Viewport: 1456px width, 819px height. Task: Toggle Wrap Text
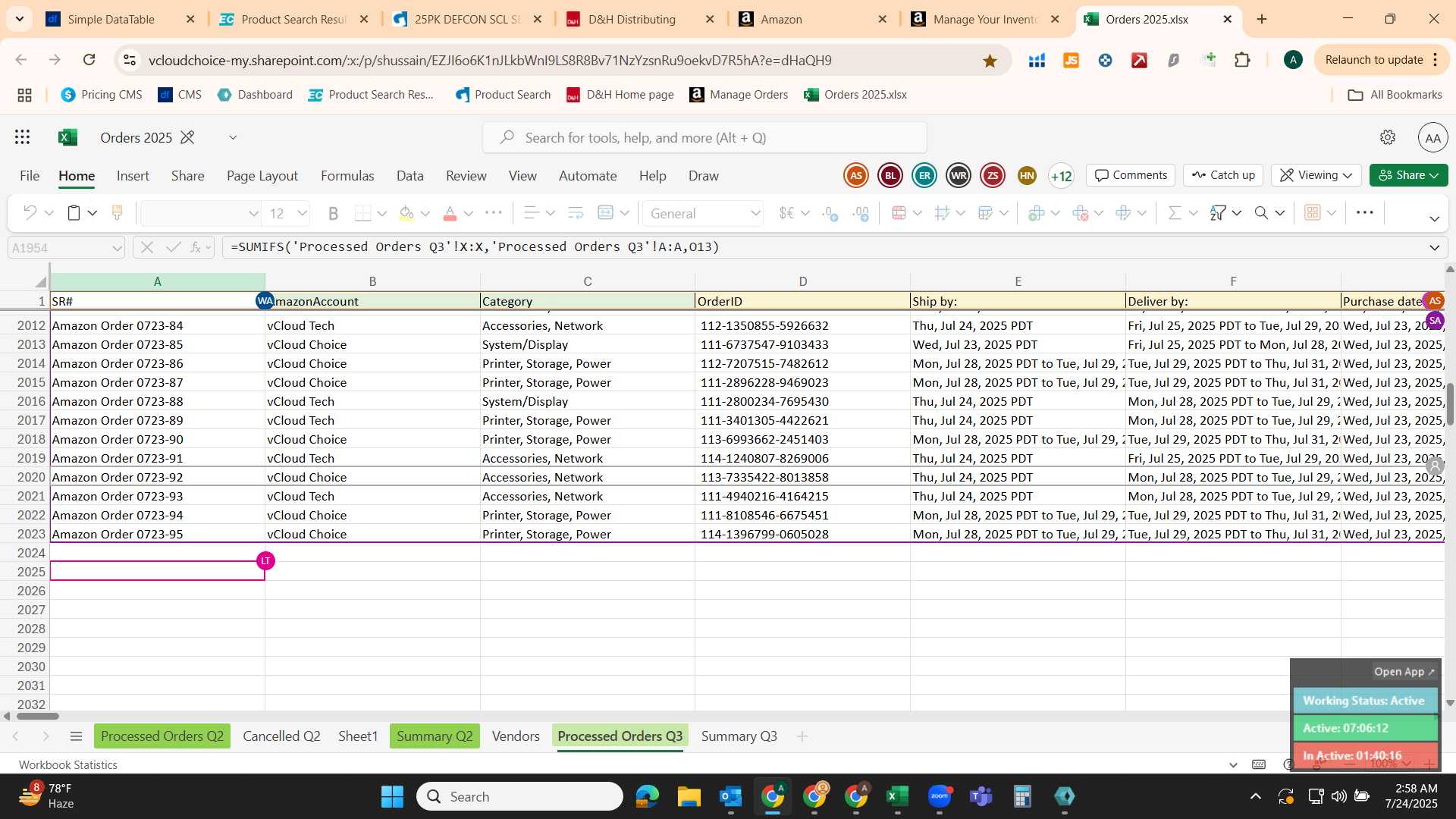576,213
